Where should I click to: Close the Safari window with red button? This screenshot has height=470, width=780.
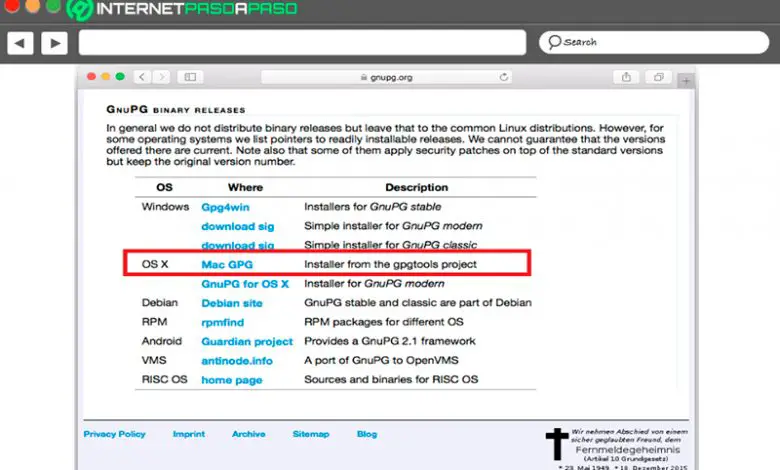pos(91,76)
